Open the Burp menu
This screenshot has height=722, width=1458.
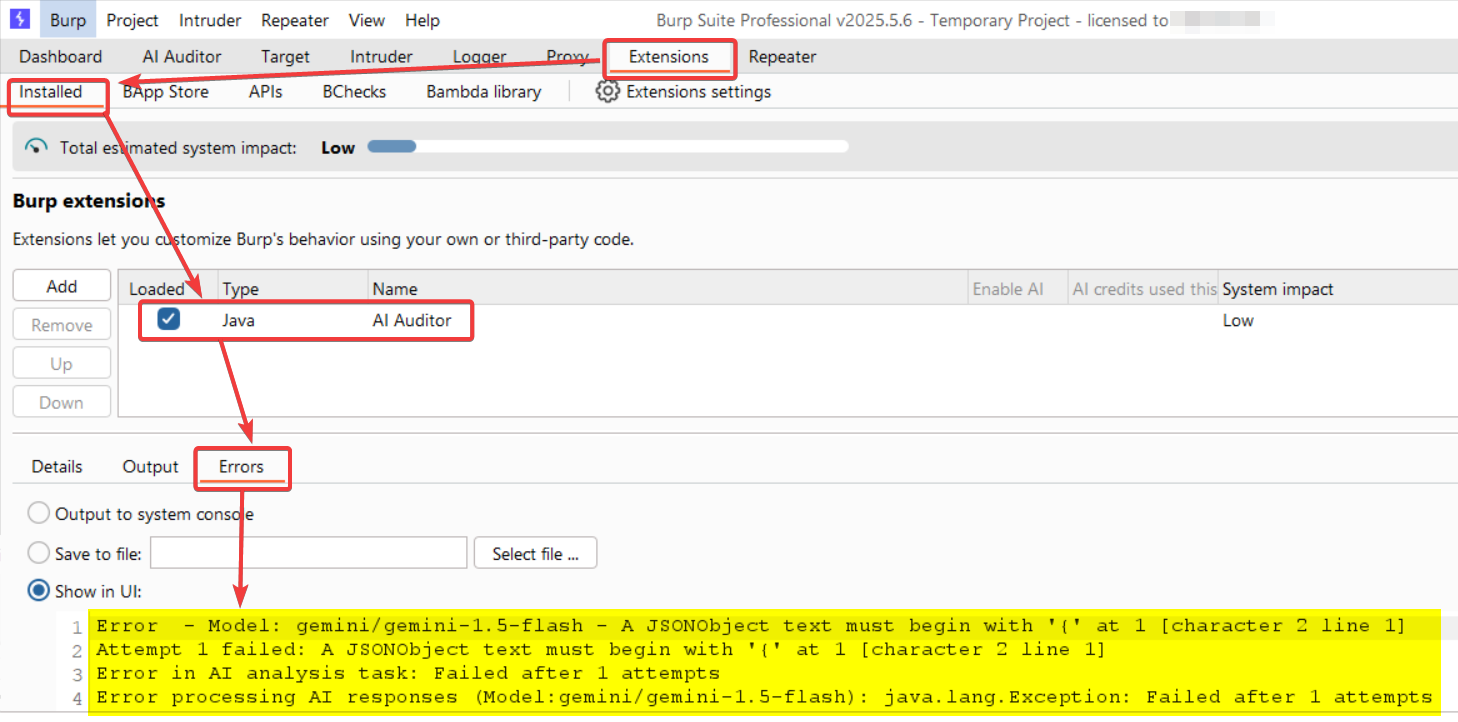68,20
